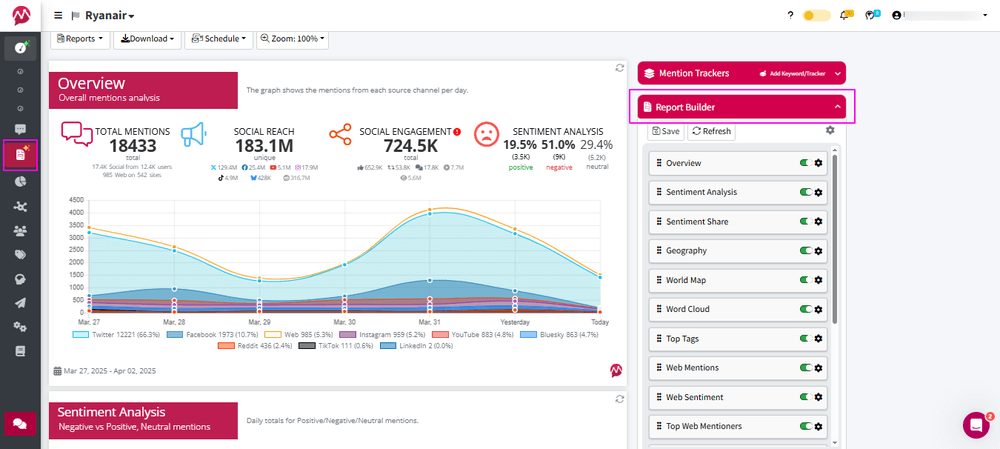Open the hamburger menu beside Ryanair
Image resolution: width=1000 pixels, height=449 pixels.
pos(59,15)
